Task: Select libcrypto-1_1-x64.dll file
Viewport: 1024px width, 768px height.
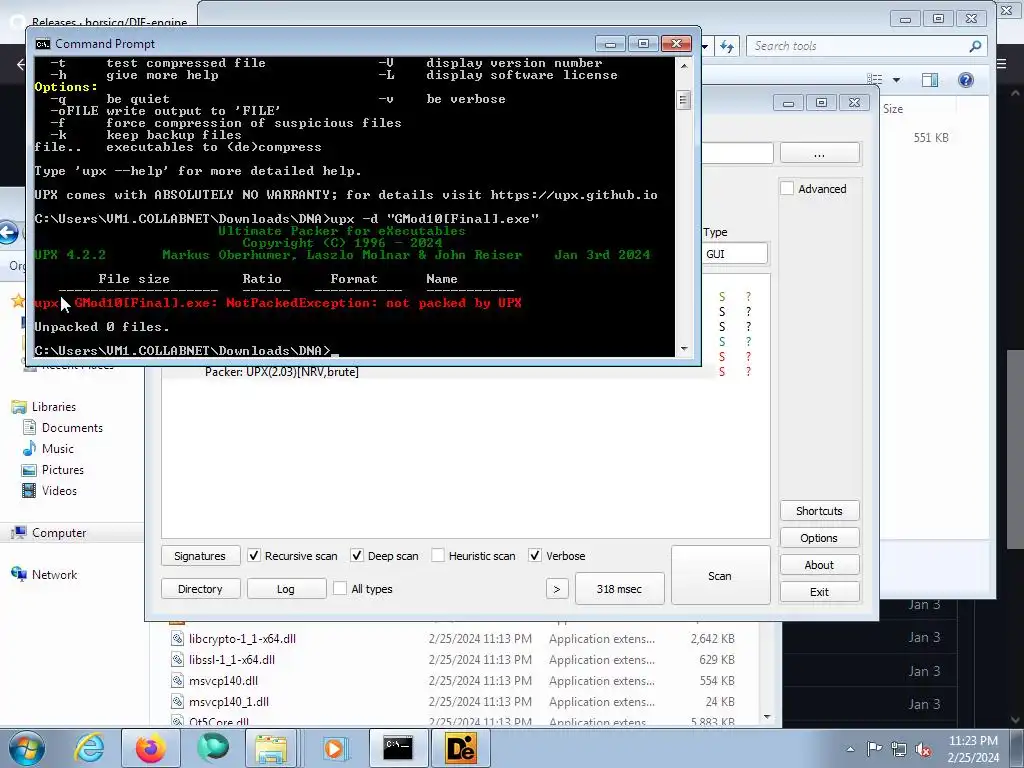Action: pyautogui.click(x=242, y=639)
